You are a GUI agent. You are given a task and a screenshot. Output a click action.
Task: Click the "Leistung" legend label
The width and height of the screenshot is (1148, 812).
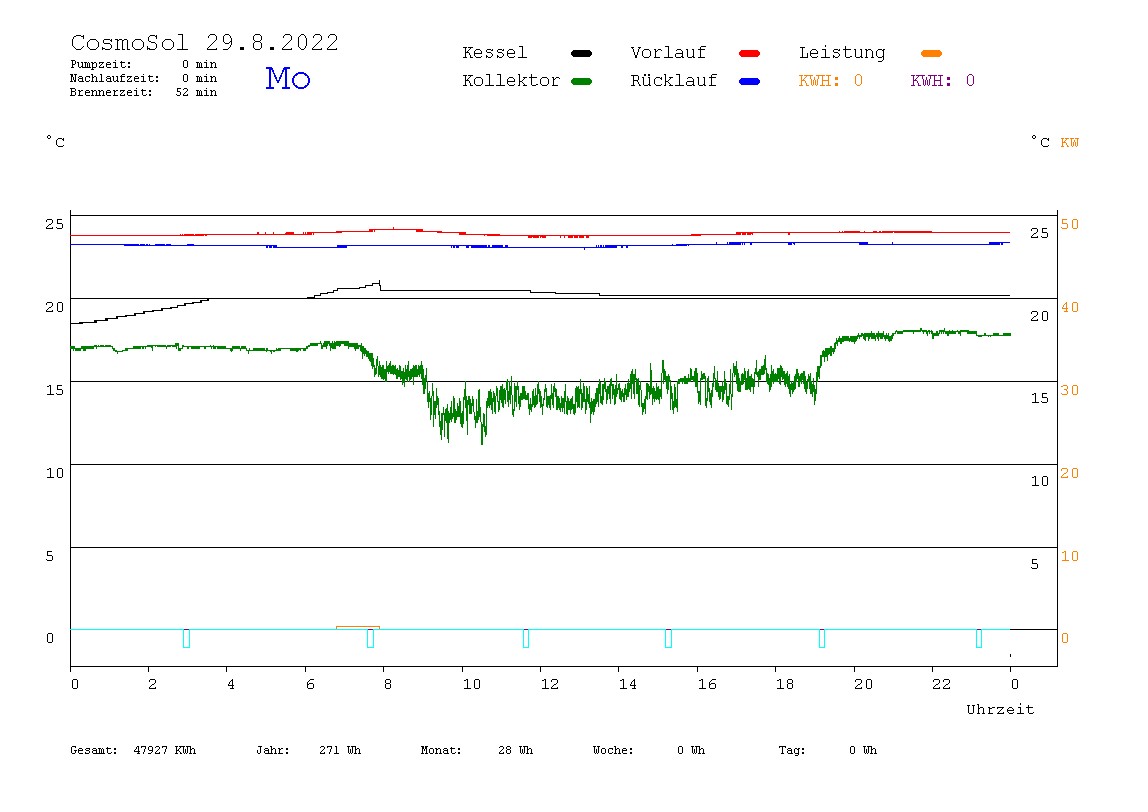pos(842,53)
